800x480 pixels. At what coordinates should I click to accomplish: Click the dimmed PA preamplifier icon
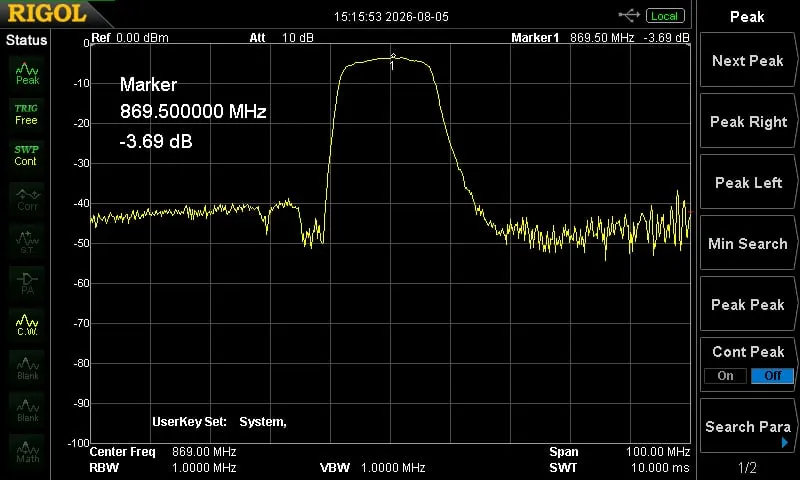coord(27,284)
